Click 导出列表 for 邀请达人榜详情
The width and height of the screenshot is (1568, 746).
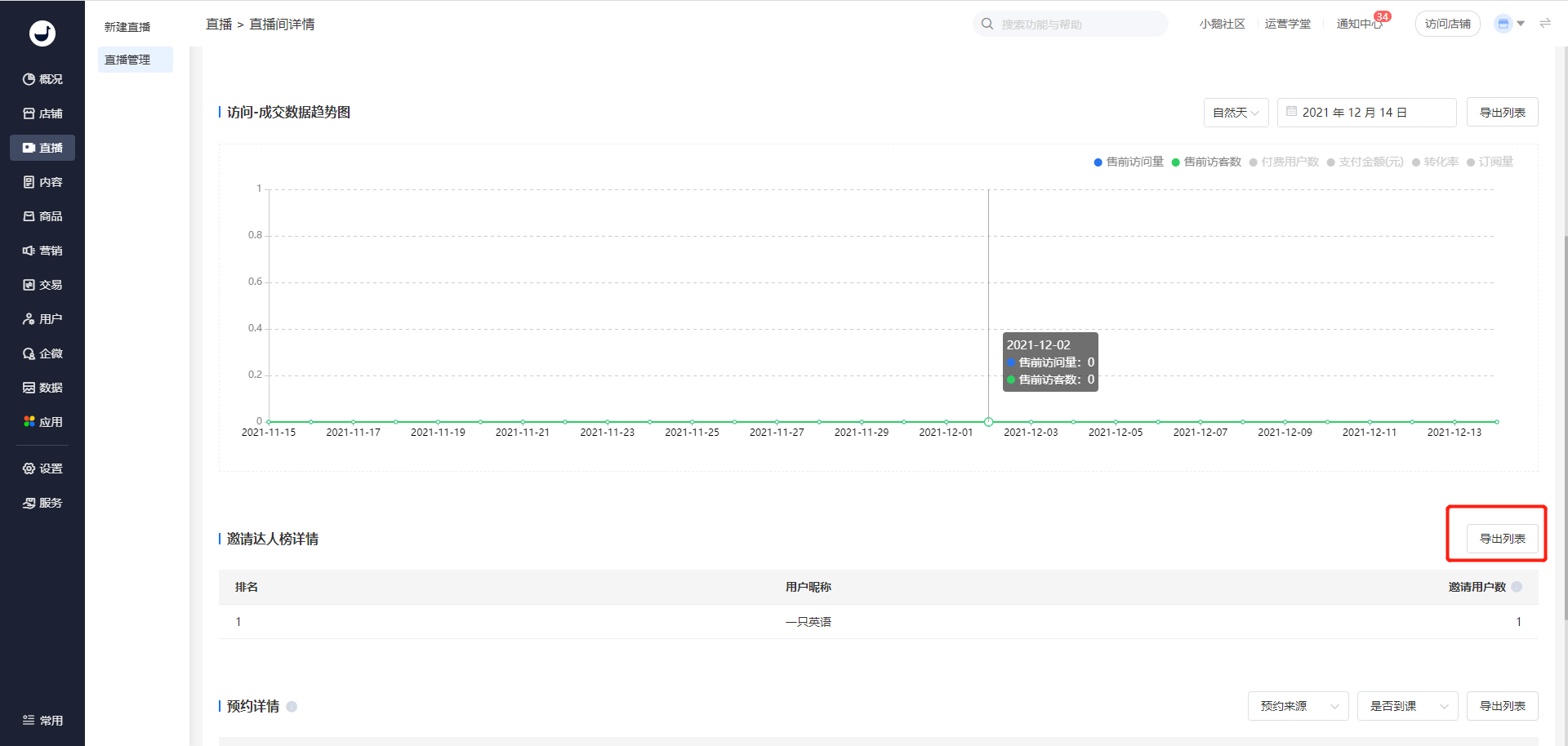click(1502, 539)
